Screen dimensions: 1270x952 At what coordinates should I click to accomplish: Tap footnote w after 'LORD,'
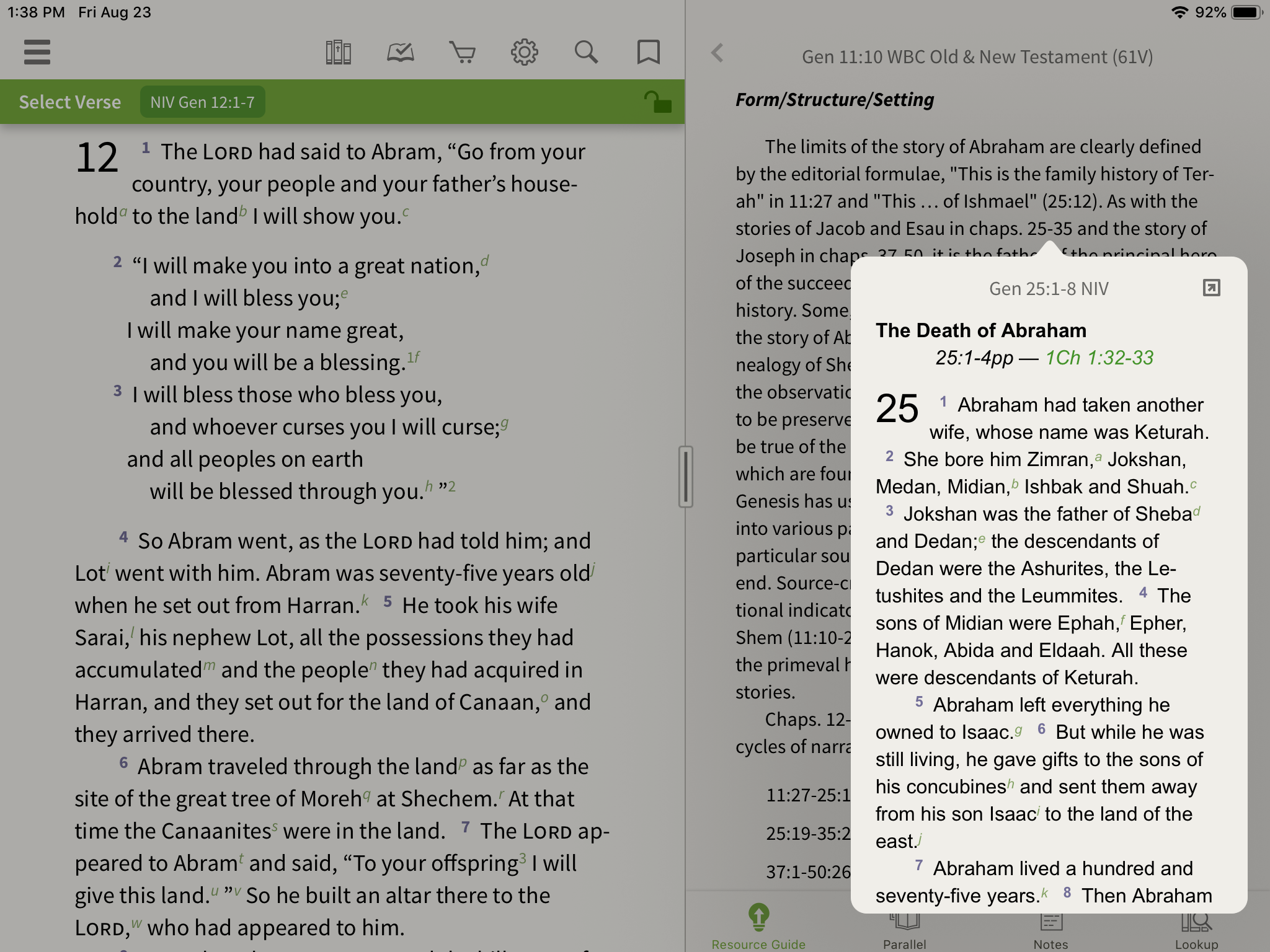(136, 923)
